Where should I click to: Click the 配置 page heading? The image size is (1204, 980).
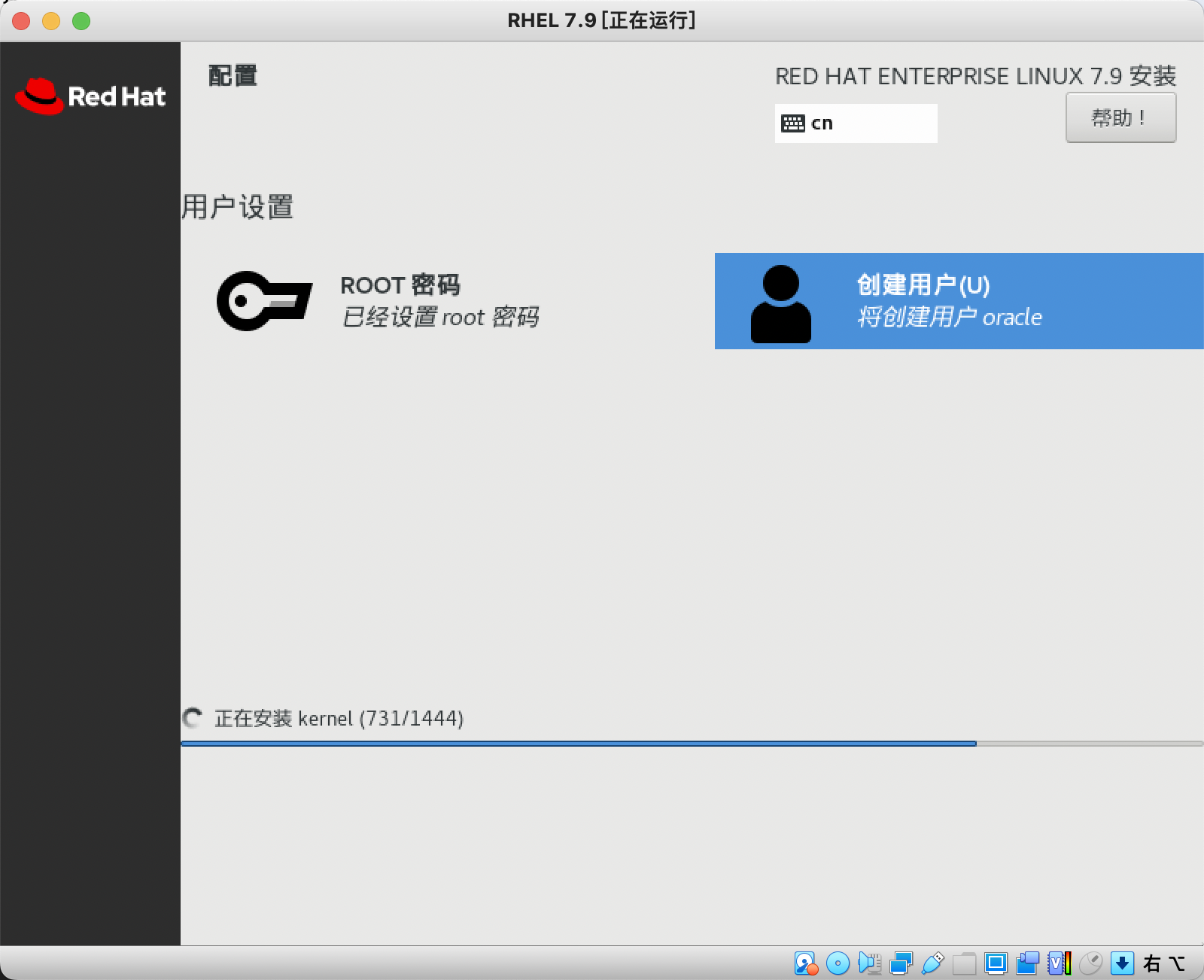pyautogui.click(x=233, y=75)
